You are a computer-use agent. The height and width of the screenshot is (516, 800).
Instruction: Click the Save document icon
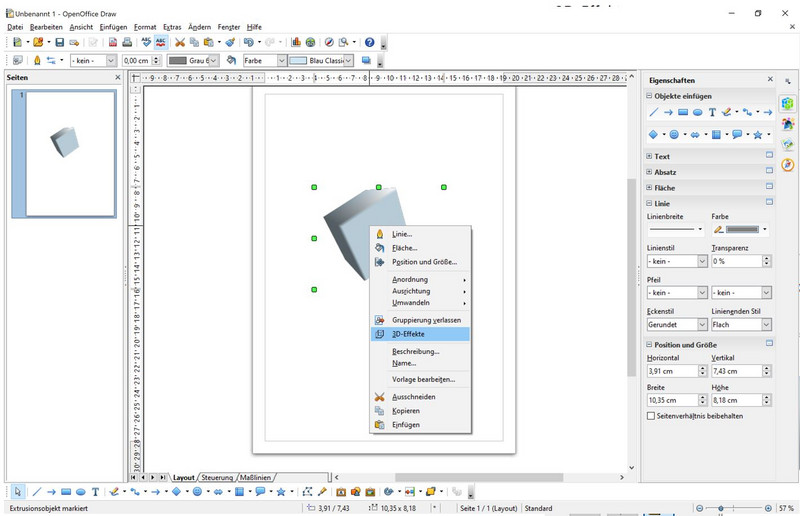coord(60,43)
